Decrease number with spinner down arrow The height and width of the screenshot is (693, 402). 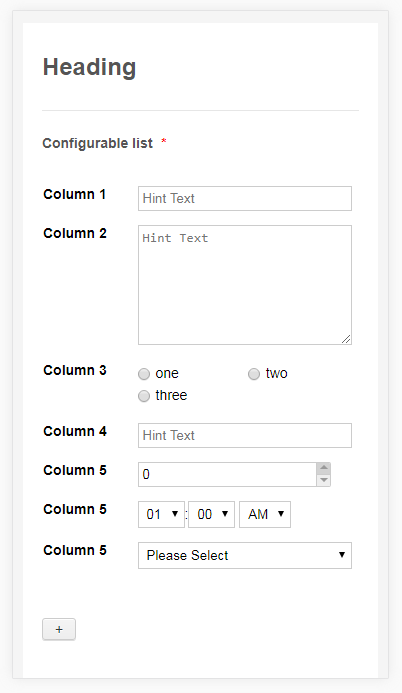324,480
